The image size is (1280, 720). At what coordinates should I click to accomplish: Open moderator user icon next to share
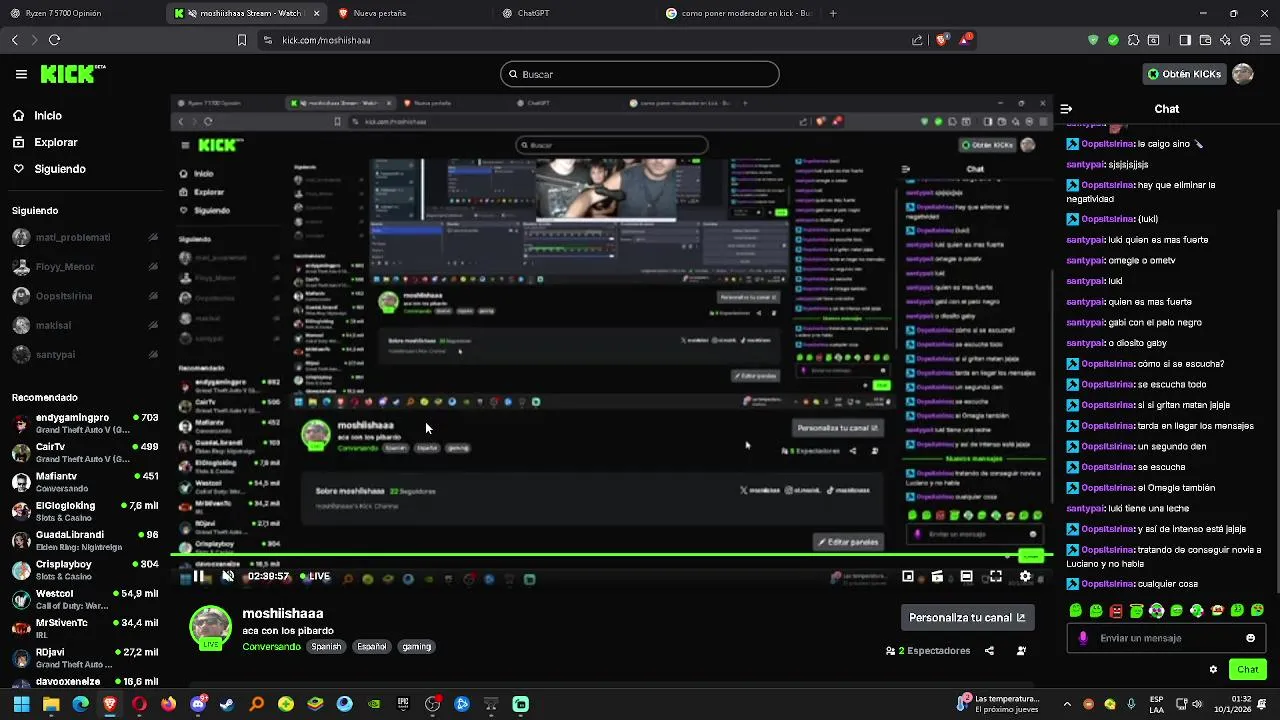pos(1021,651)
